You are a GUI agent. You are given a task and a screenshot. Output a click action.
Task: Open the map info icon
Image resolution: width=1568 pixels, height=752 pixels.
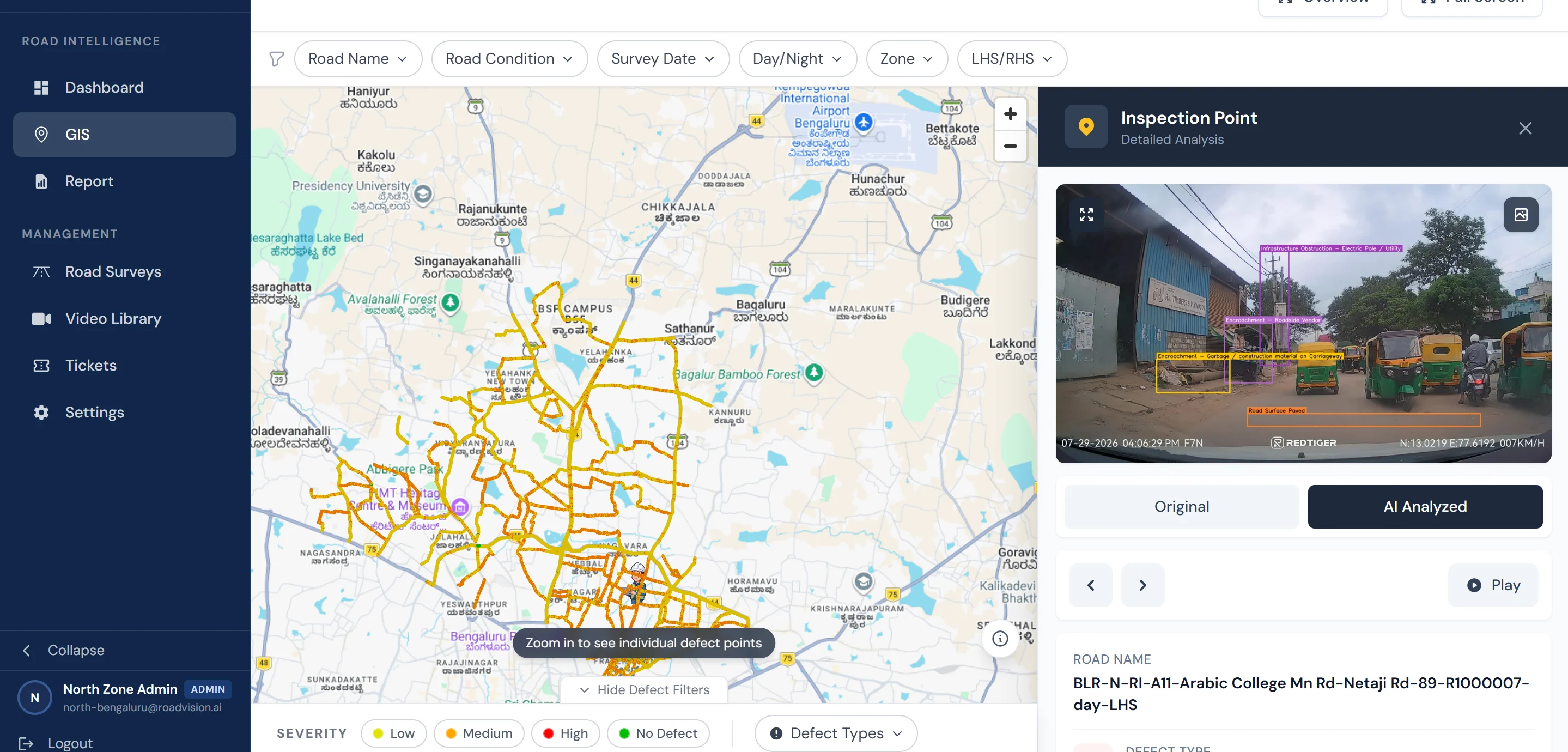tap(1000, 638)
